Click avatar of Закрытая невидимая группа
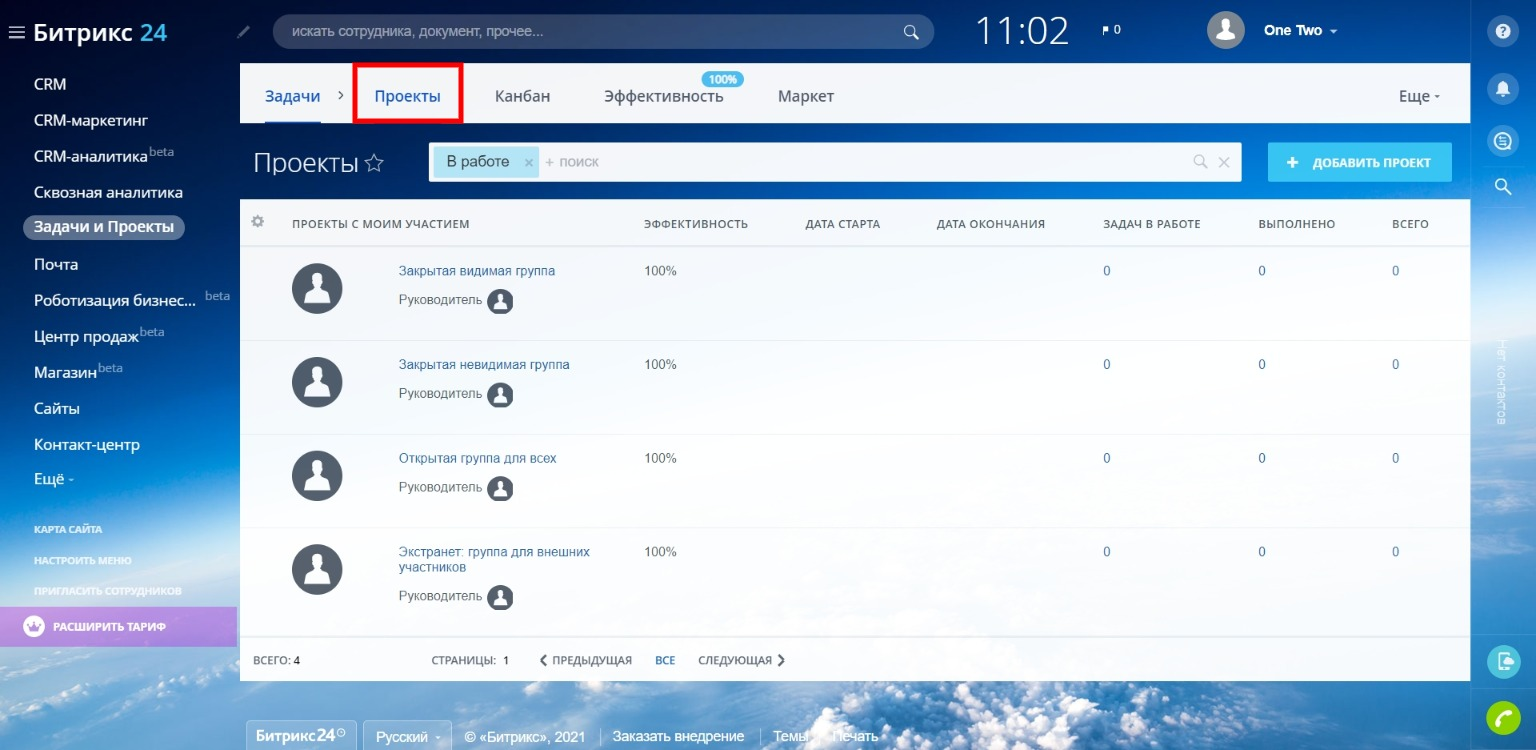The height and width of the screenshot is (750, 1536). click(317, 382)
